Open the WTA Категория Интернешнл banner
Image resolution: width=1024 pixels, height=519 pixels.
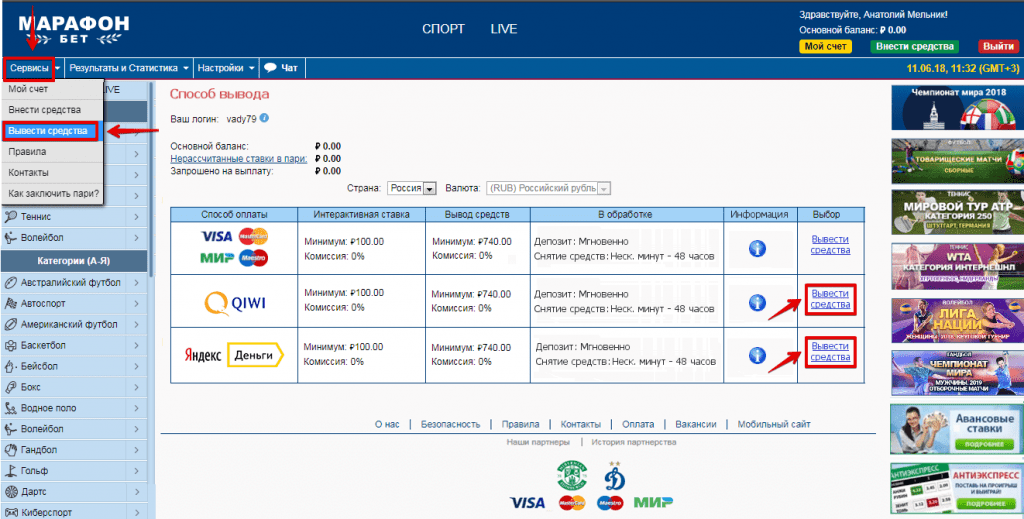pos(957,267)
